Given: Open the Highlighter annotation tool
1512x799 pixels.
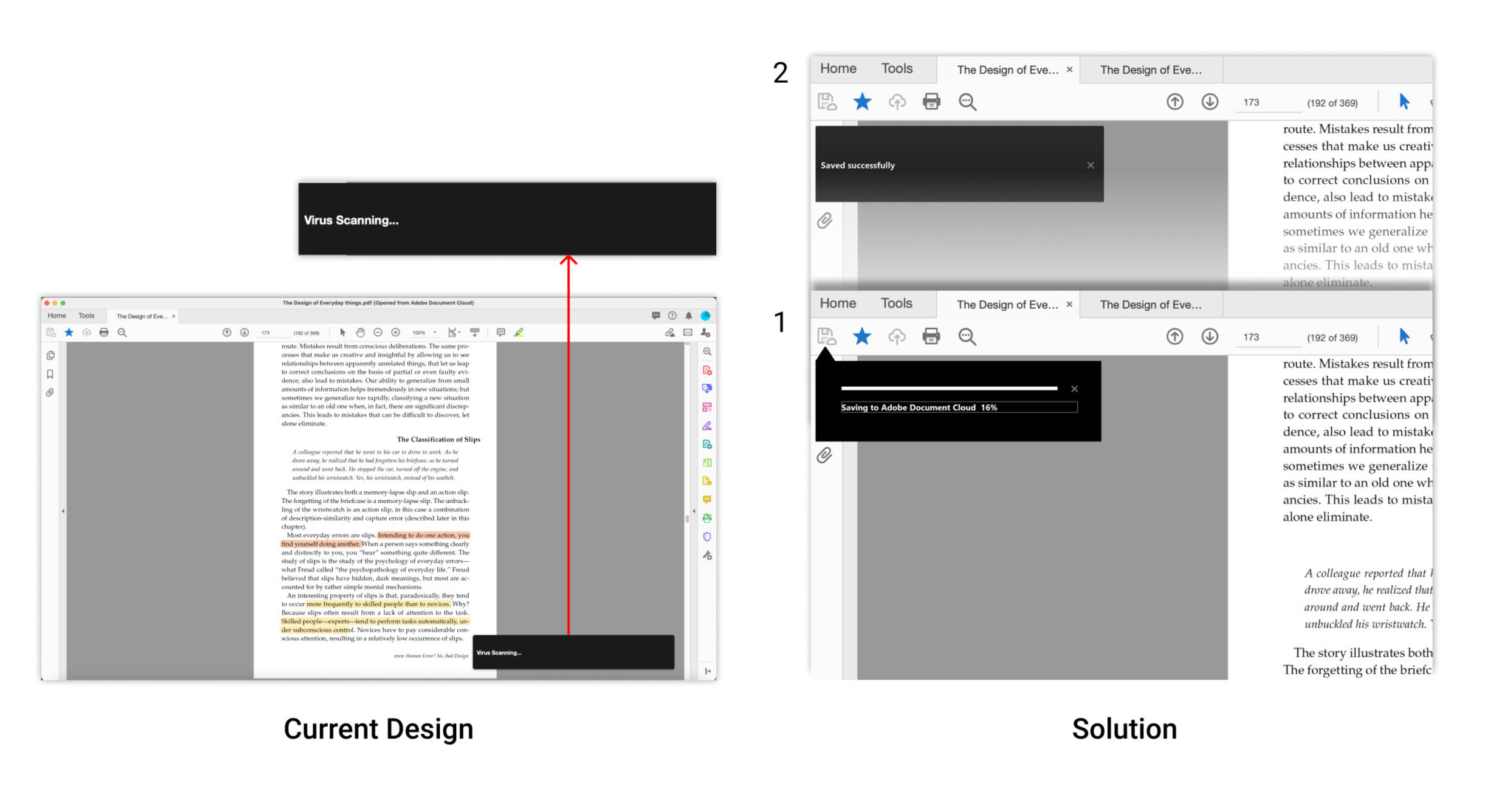Looking at the screenshot, I should [518, 333].
